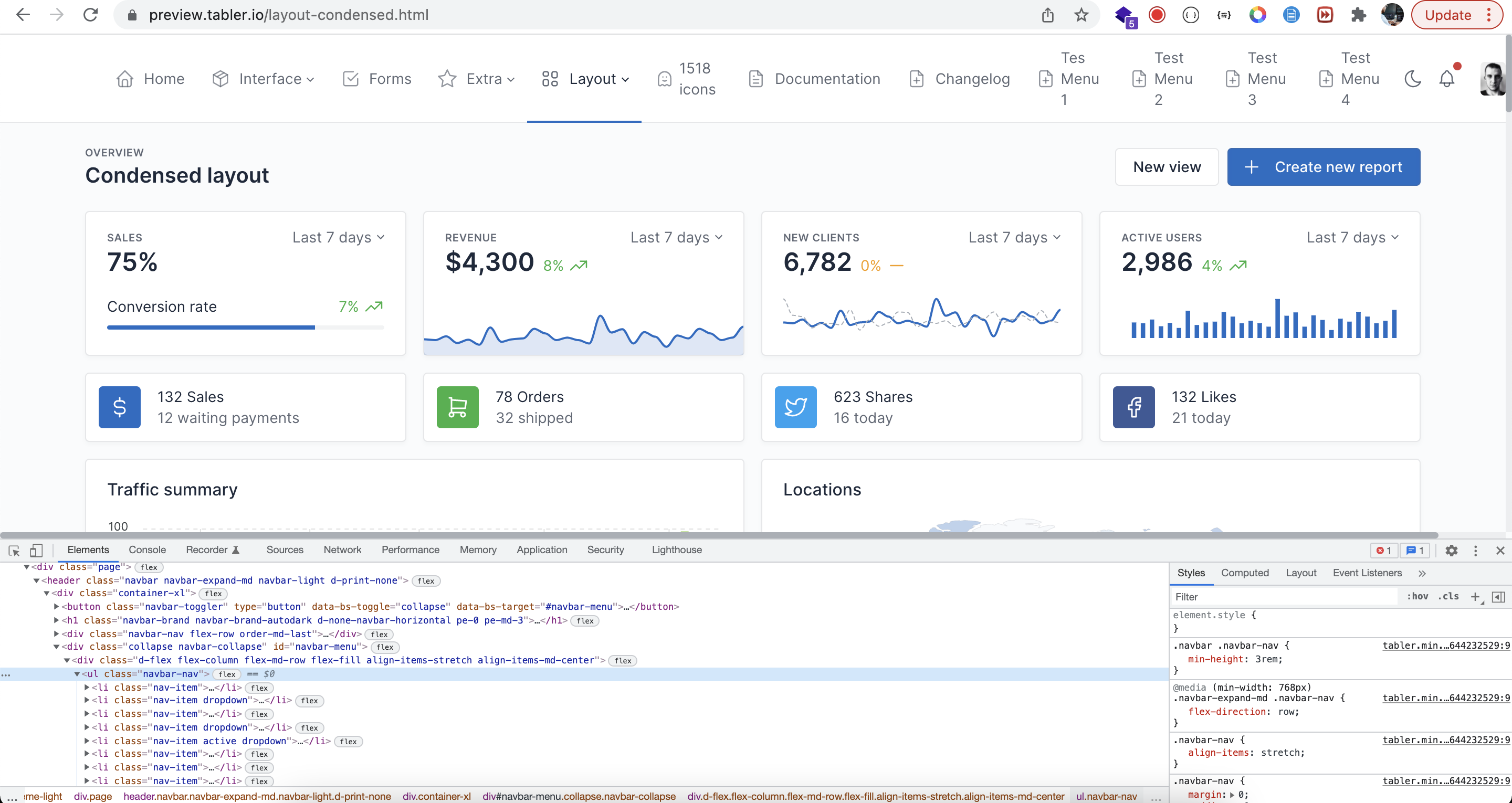The height and width of the screenshot is (803, 1512).
Task: Open DevTools customize three-dot menu
Action: 1476,550
